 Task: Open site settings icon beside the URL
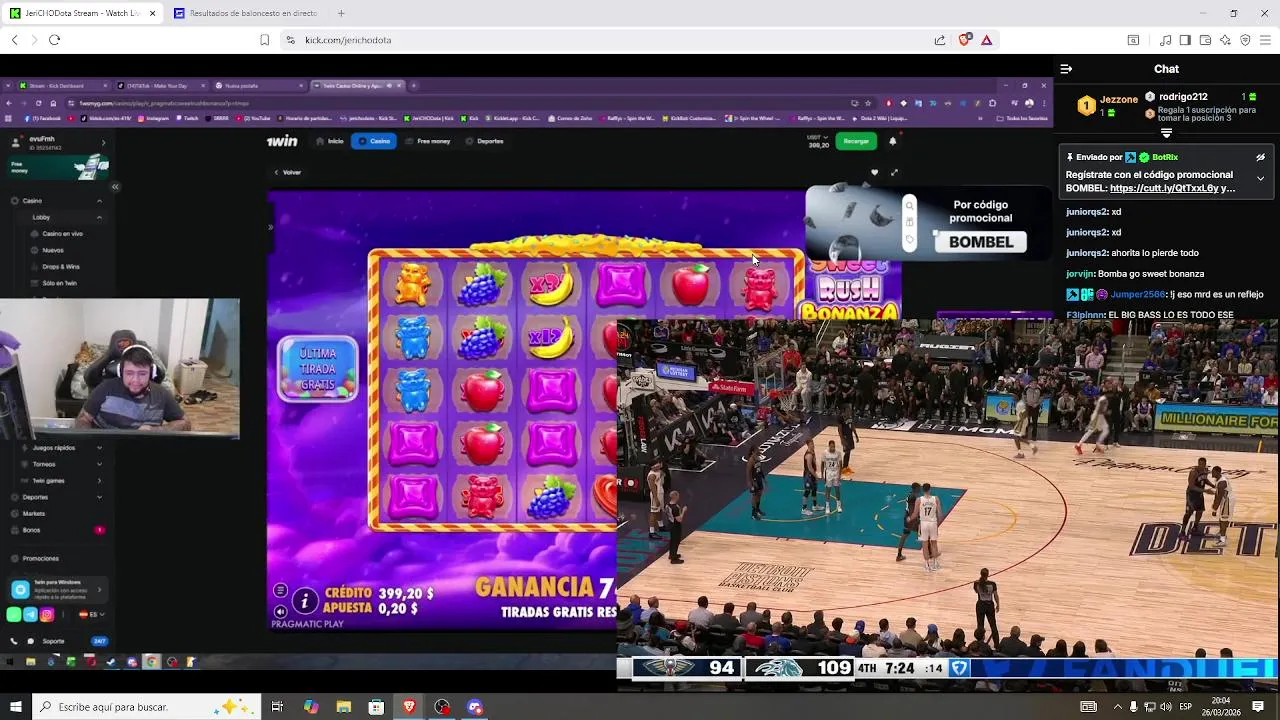[x=290, y=40]
